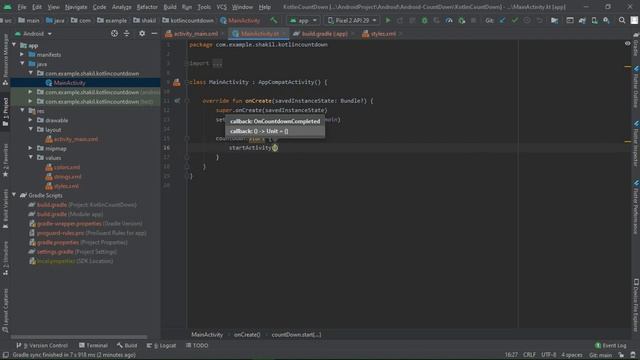
Task: Click the Make Project hammer icon
Action: pos(273,20)
